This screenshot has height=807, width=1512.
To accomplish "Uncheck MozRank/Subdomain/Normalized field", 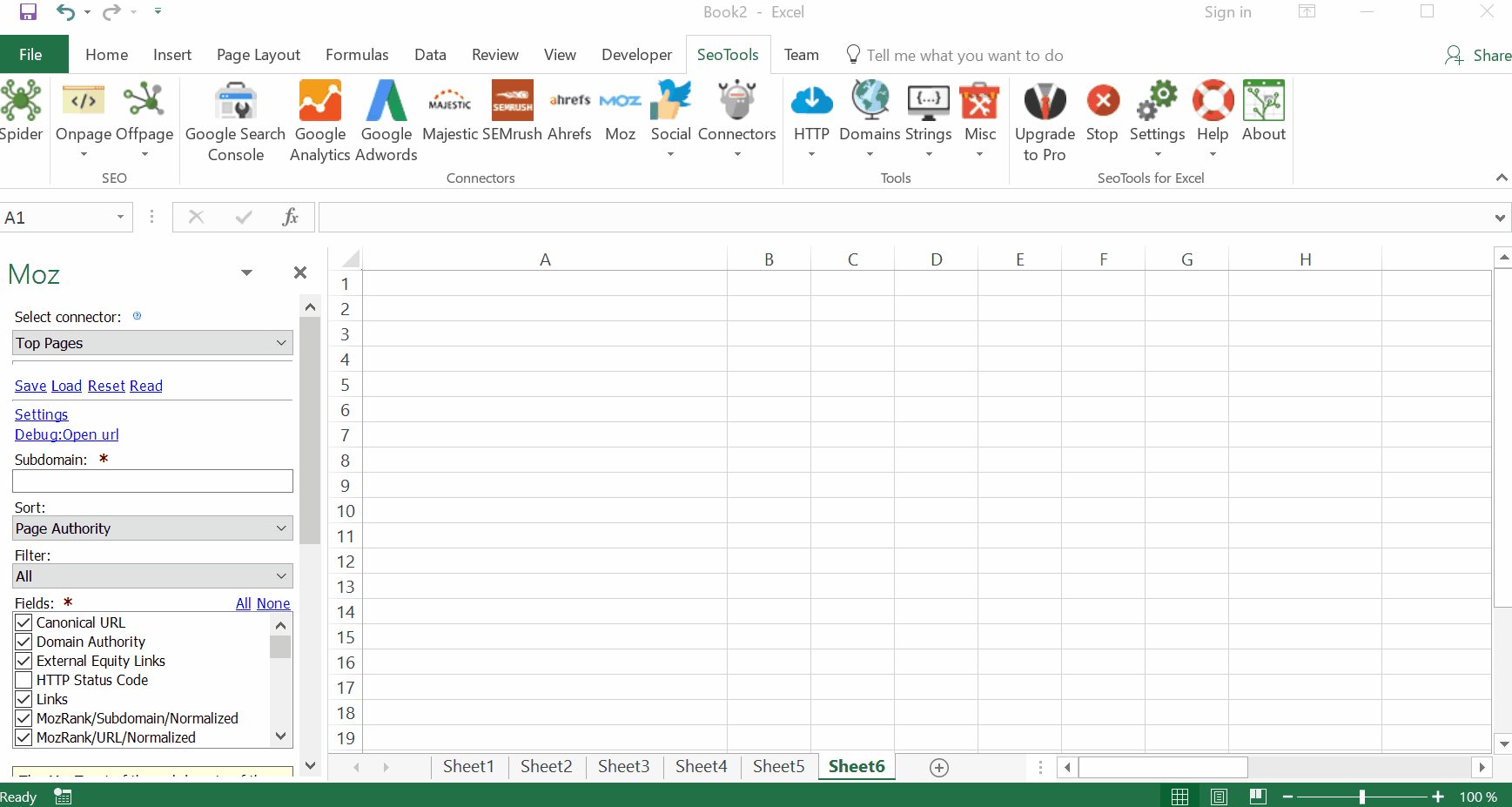I will pyautogui.click(x=24, y=718).
